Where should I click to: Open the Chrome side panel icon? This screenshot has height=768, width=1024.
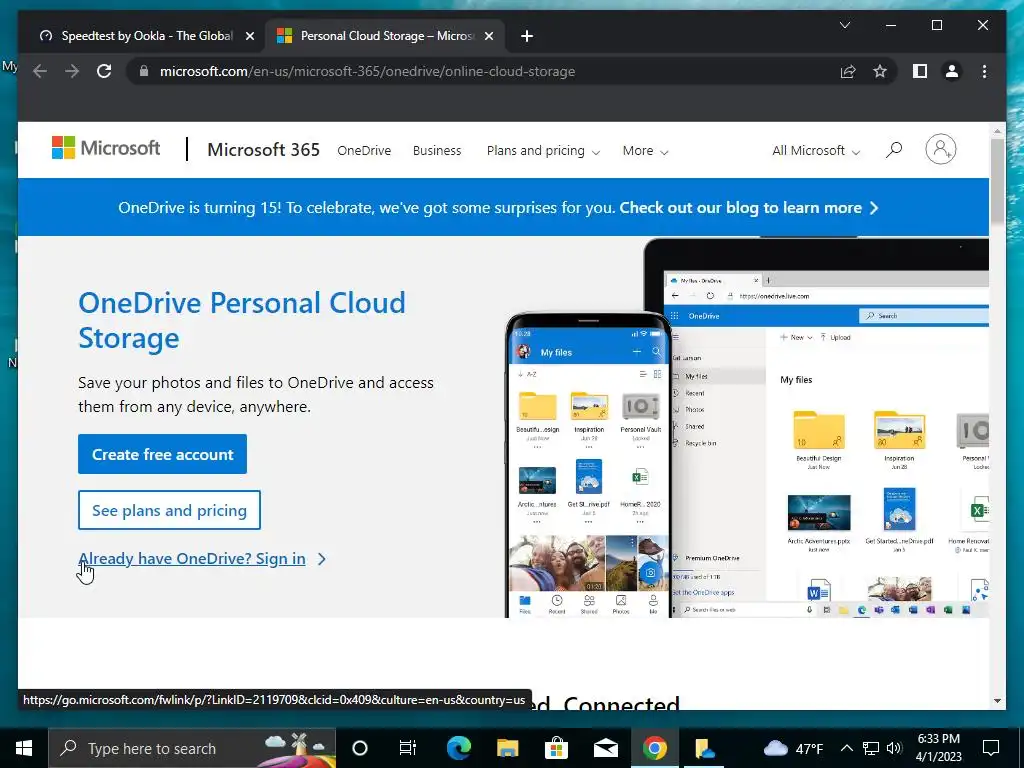coord(920,71)
